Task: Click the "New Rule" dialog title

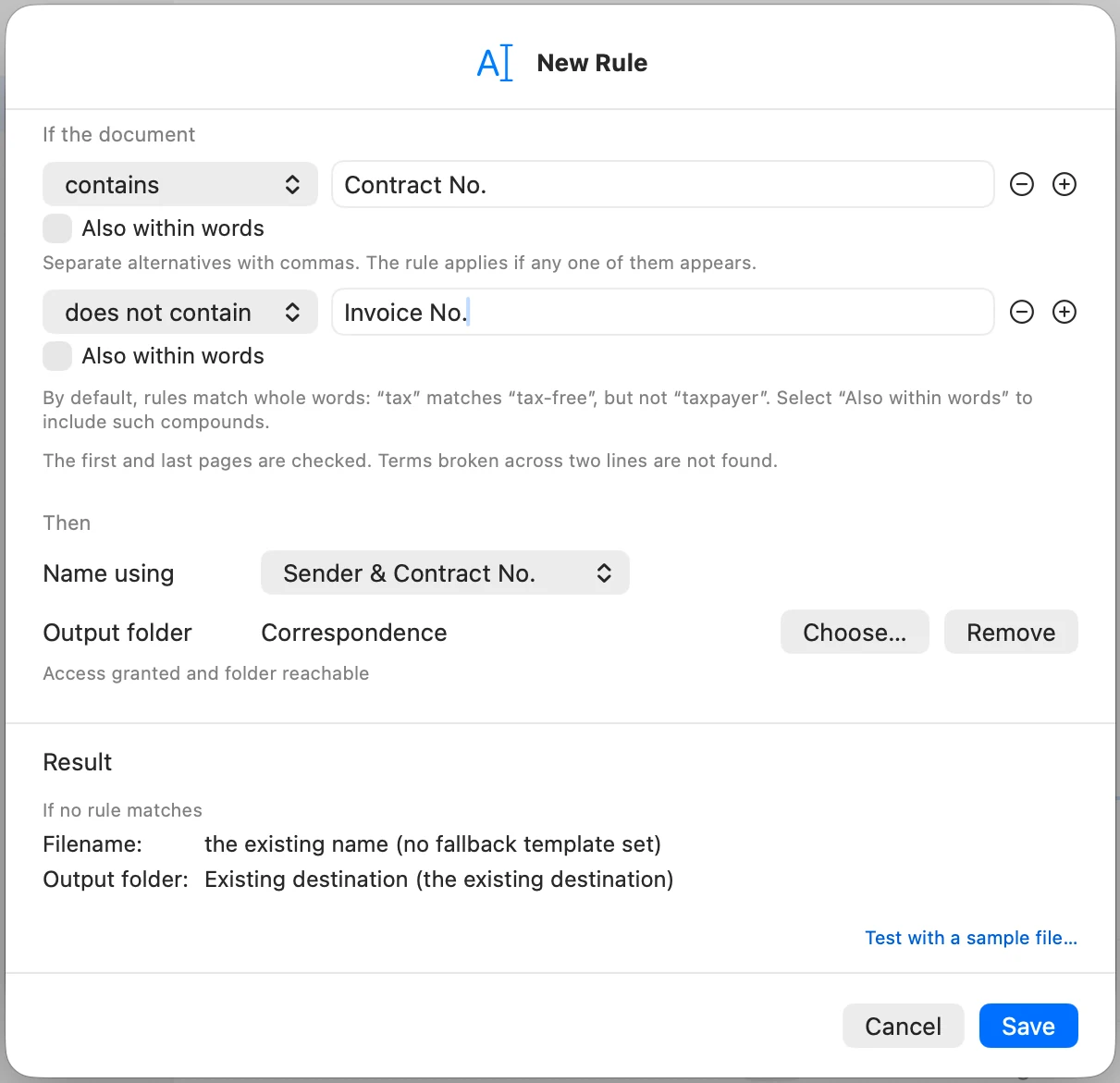Action: (592, 63)
